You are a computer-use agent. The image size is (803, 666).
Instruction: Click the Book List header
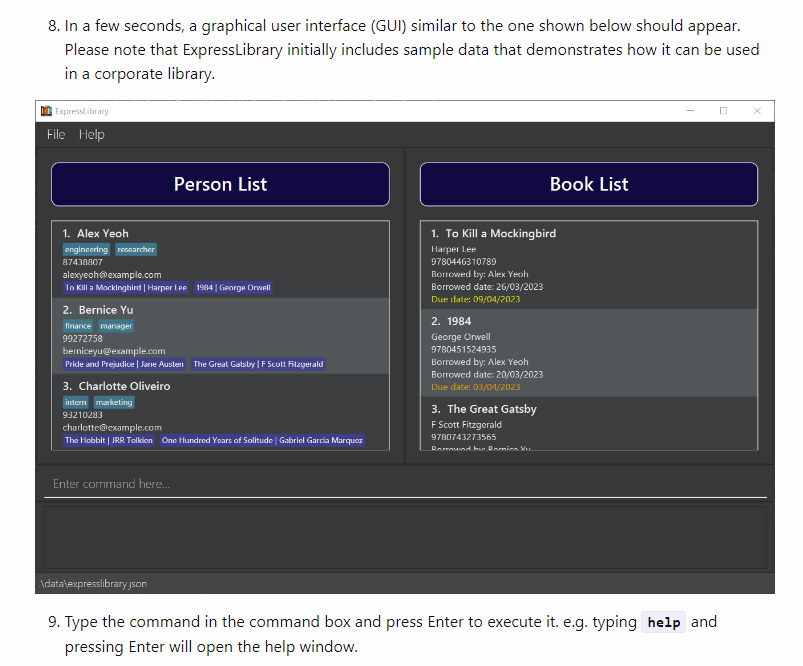click(589, 184)
